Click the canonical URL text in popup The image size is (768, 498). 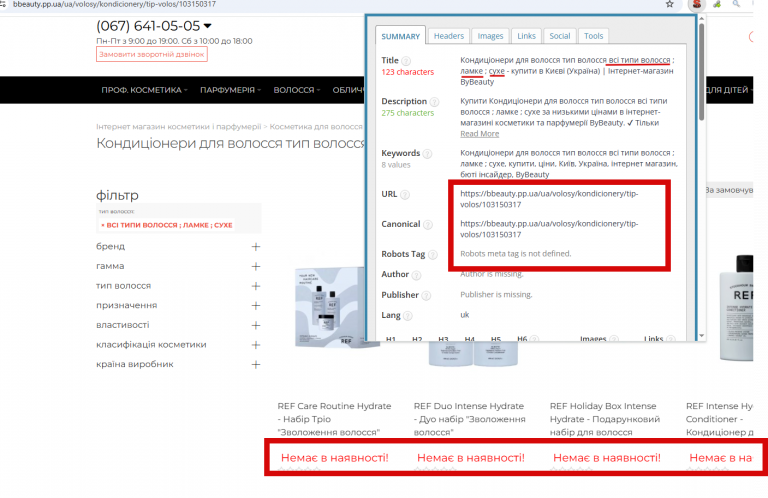(549, 229)
